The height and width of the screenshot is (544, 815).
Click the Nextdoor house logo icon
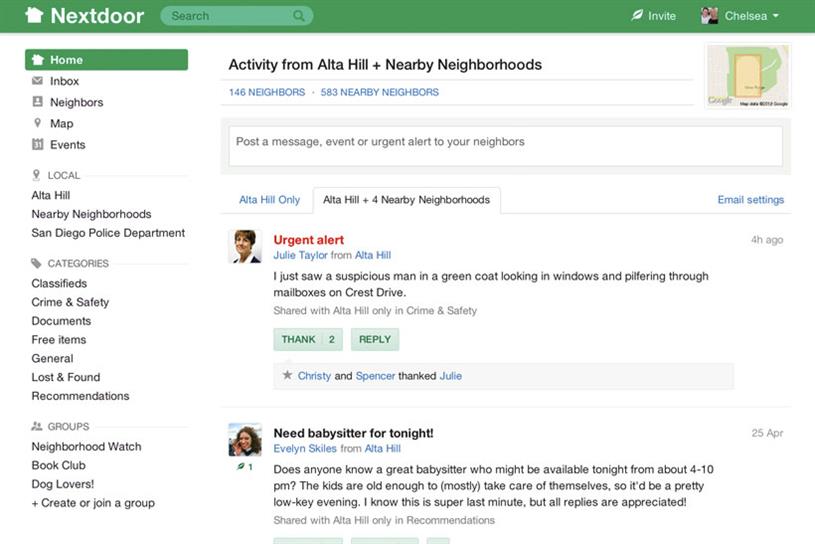tap(34, 15)
